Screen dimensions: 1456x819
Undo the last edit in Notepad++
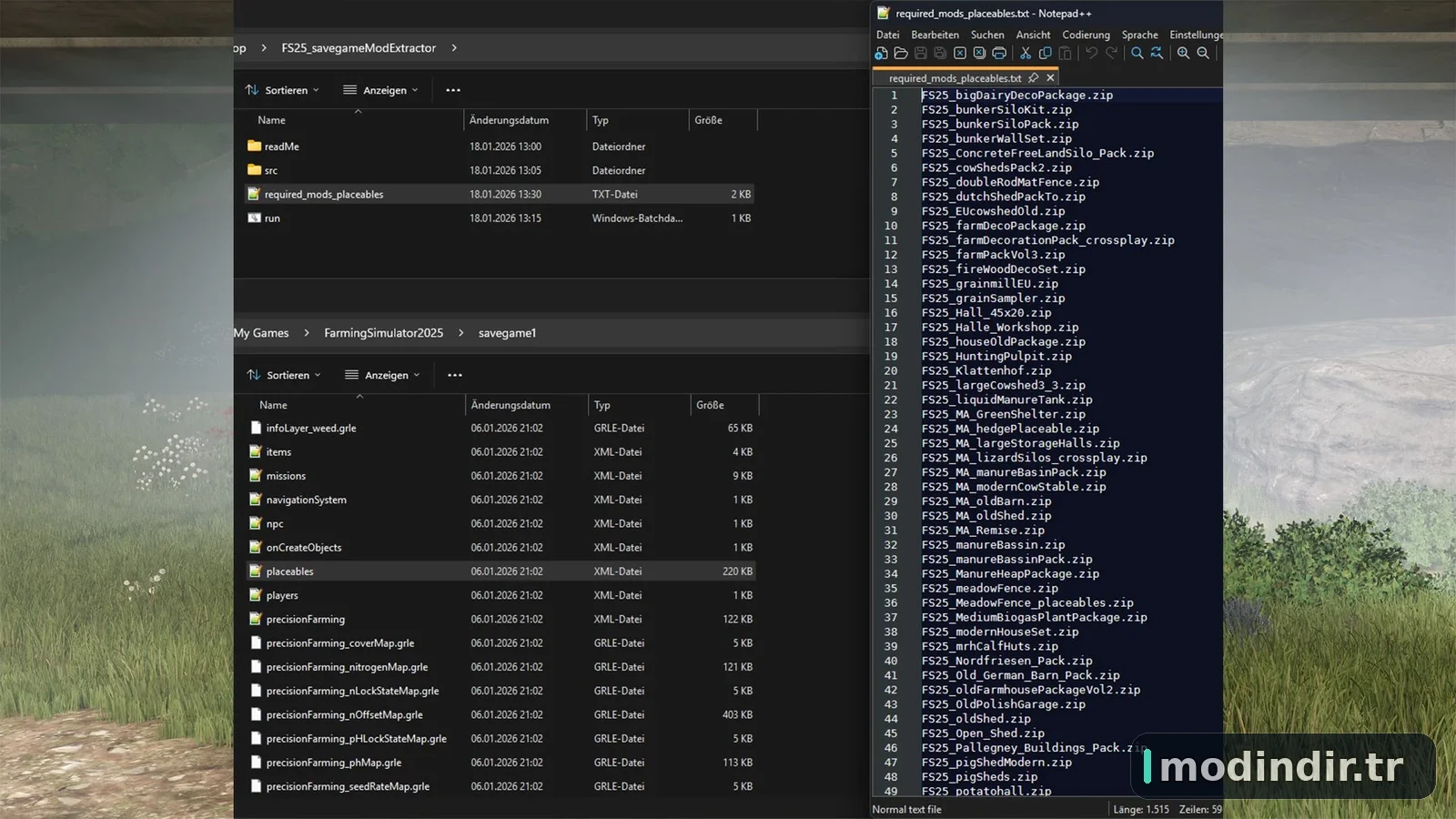click(x=1091, y=54)
